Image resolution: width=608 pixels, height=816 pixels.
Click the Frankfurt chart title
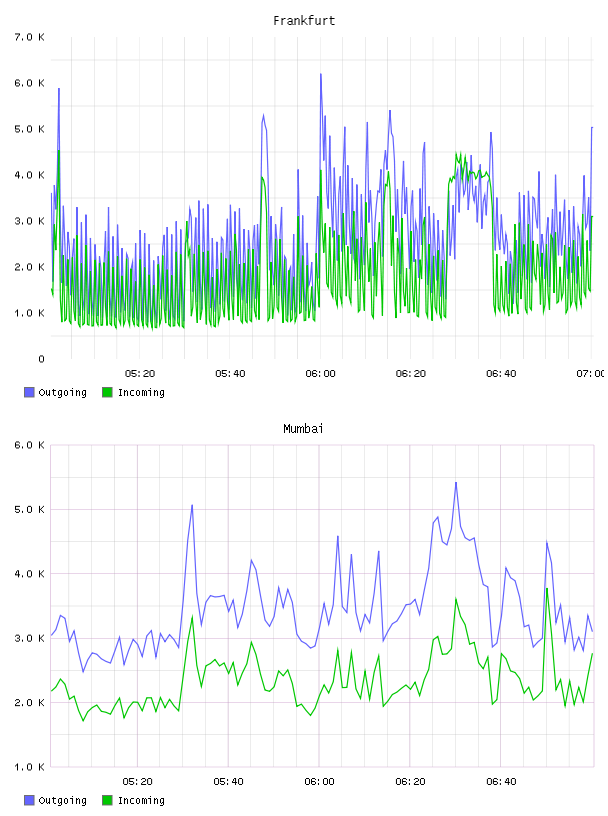[304, 21]
